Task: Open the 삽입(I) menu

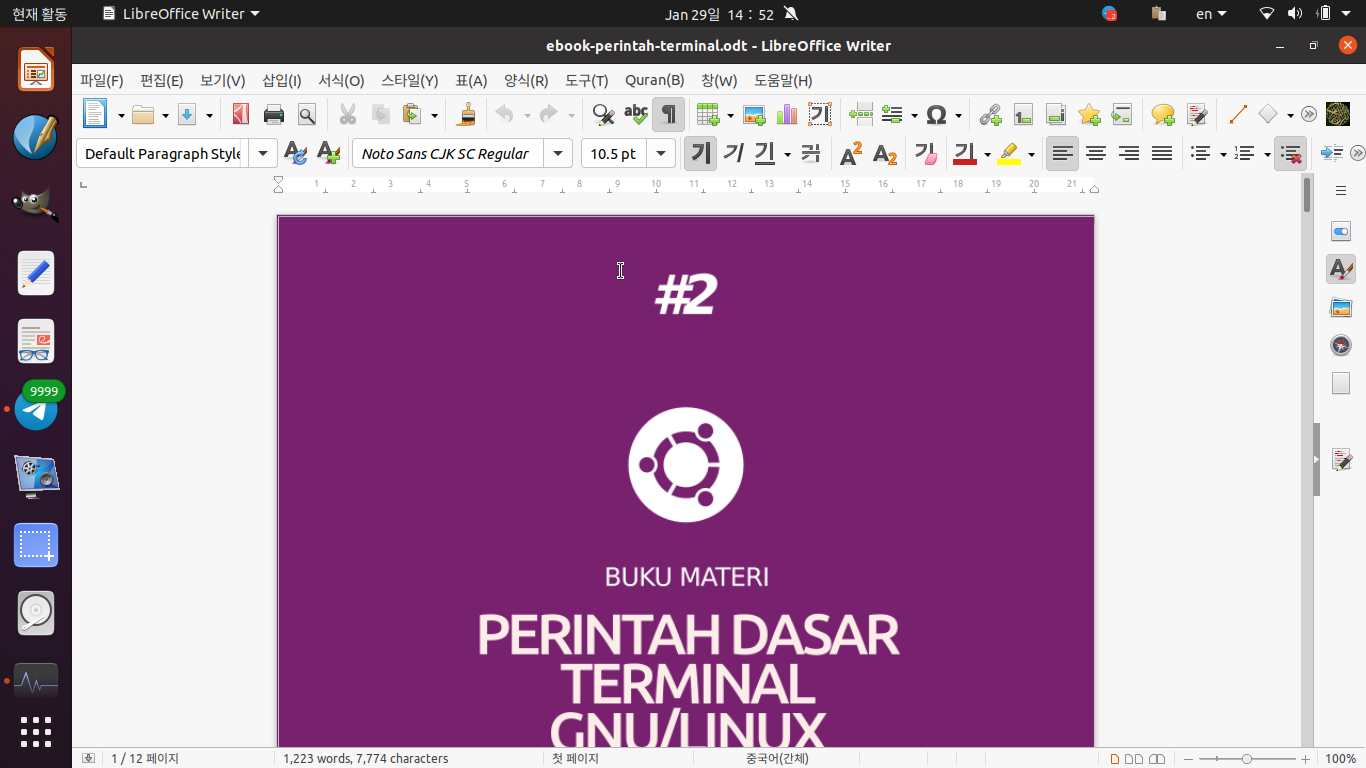Action: point(282,80)
